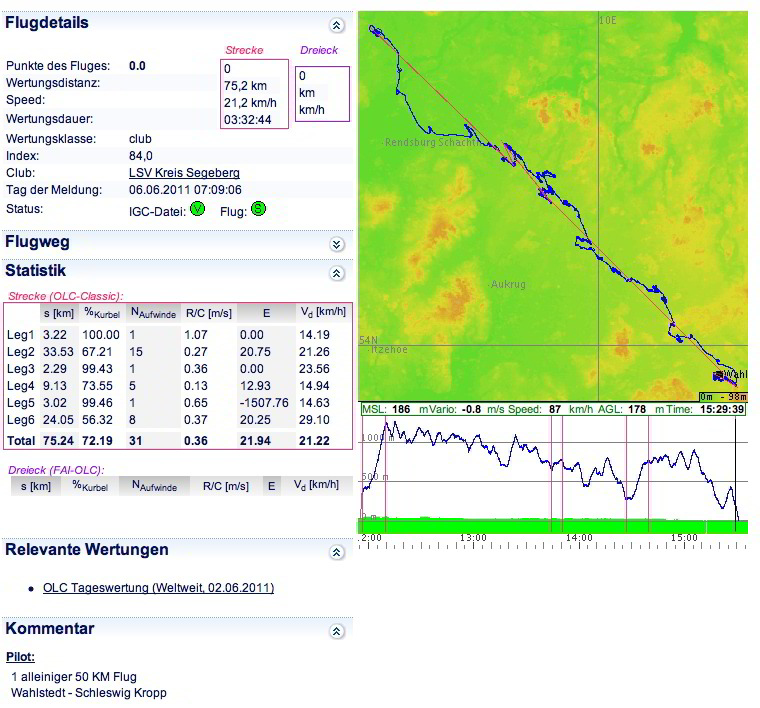This screenshot has height=708, width=760.
Task: Click the Total row in Strecke table
Action: [178, 439]
